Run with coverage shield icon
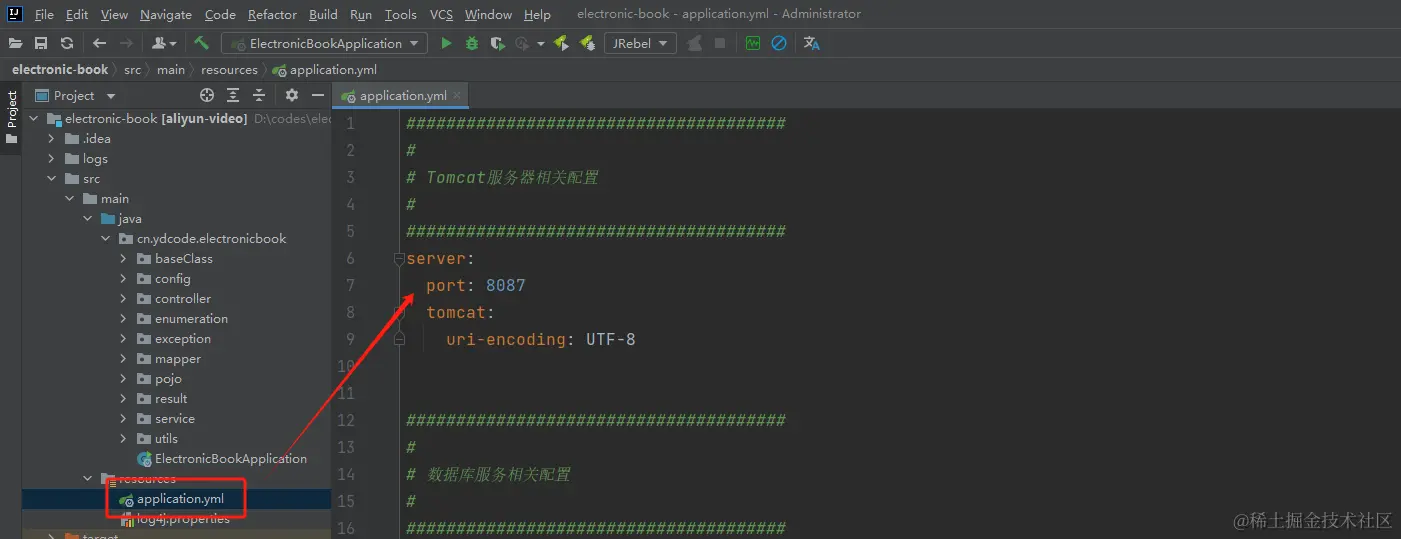 (x=497, y=43)
